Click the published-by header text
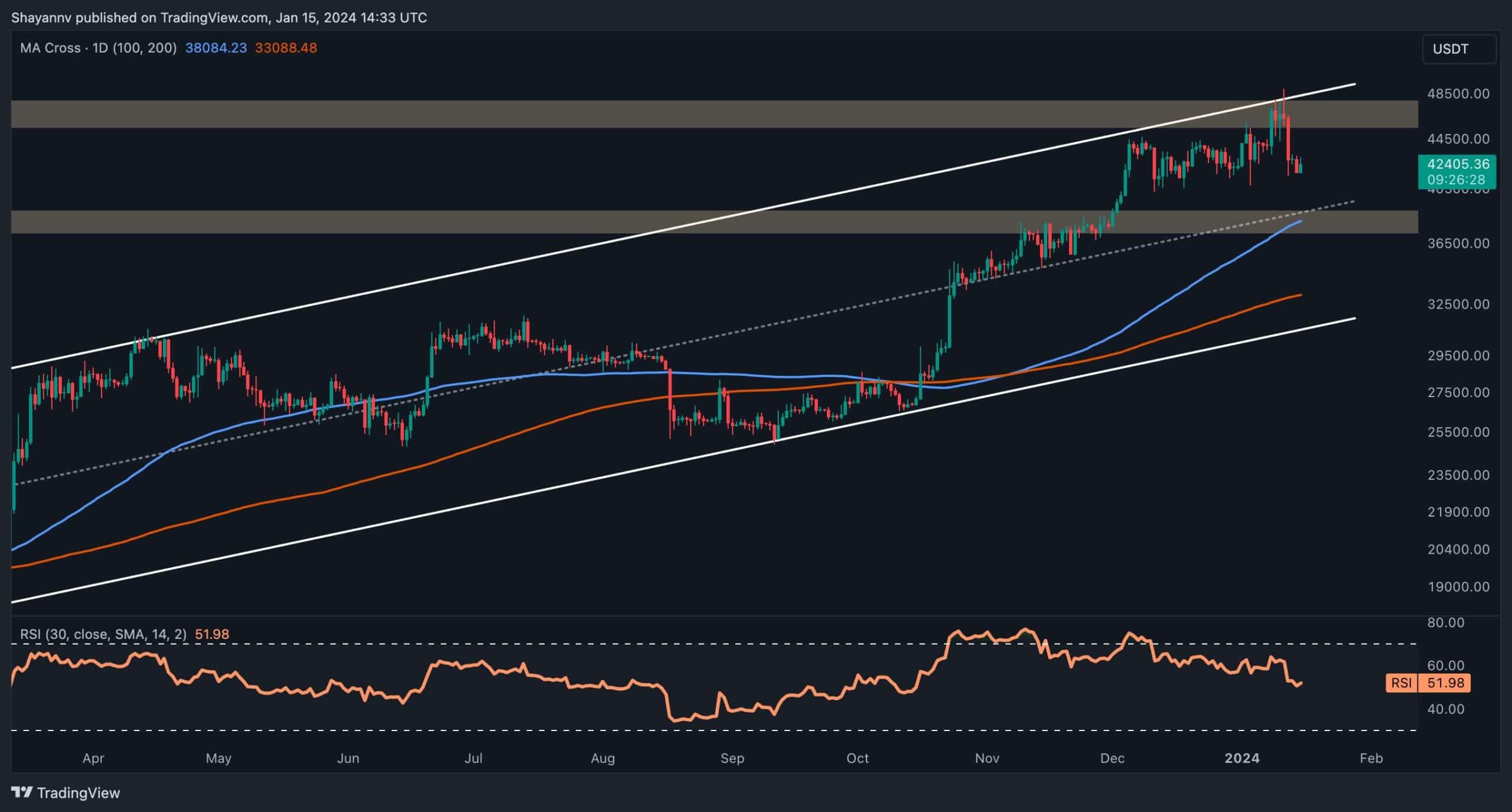1512x812 pixels. pos(219,18)
